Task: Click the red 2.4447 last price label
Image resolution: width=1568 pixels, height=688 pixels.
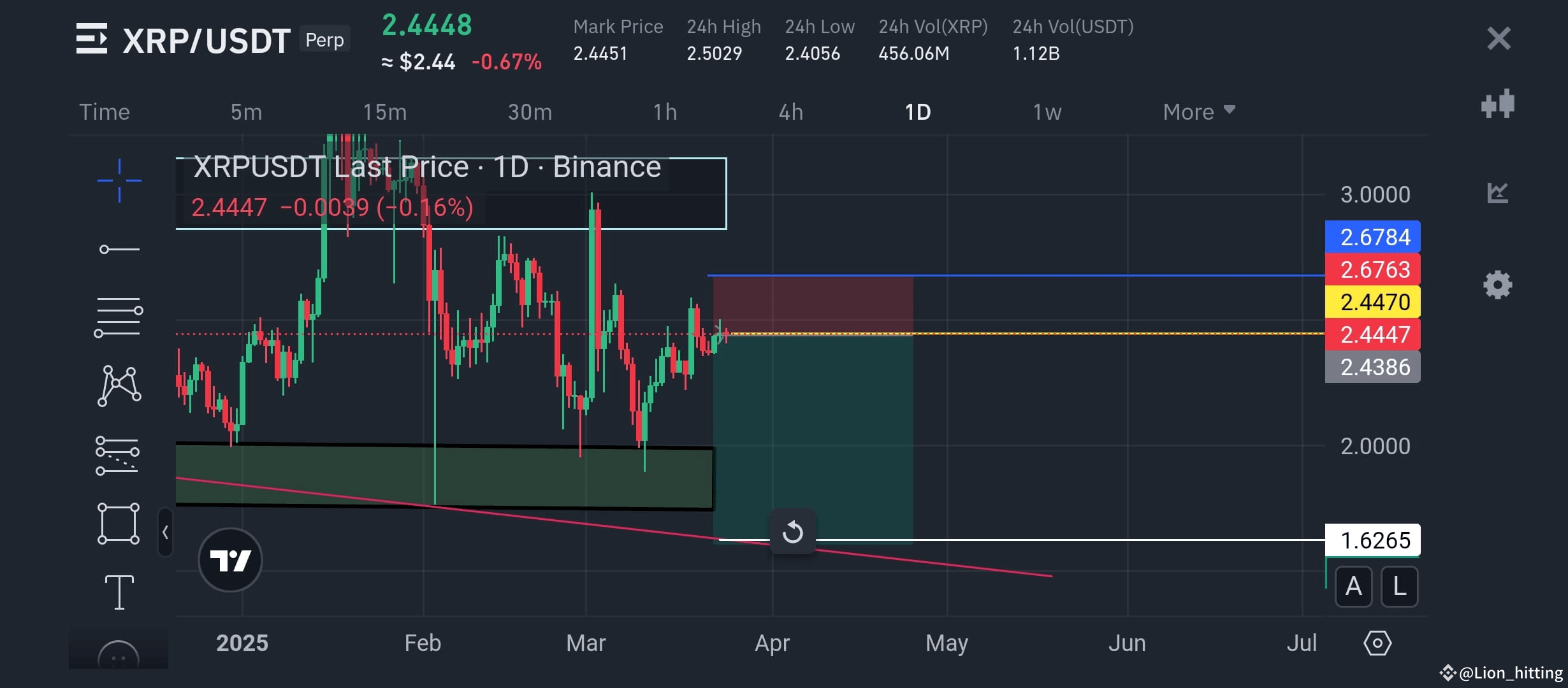Action: [x=1372, y=334]
